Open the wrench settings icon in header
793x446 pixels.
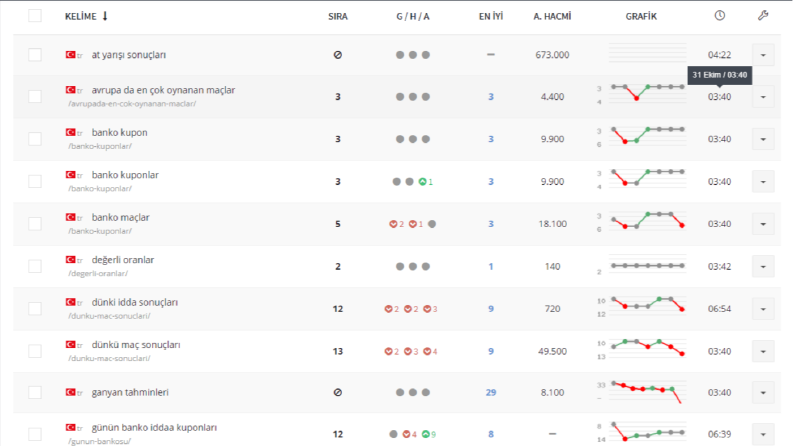point(763,16)
